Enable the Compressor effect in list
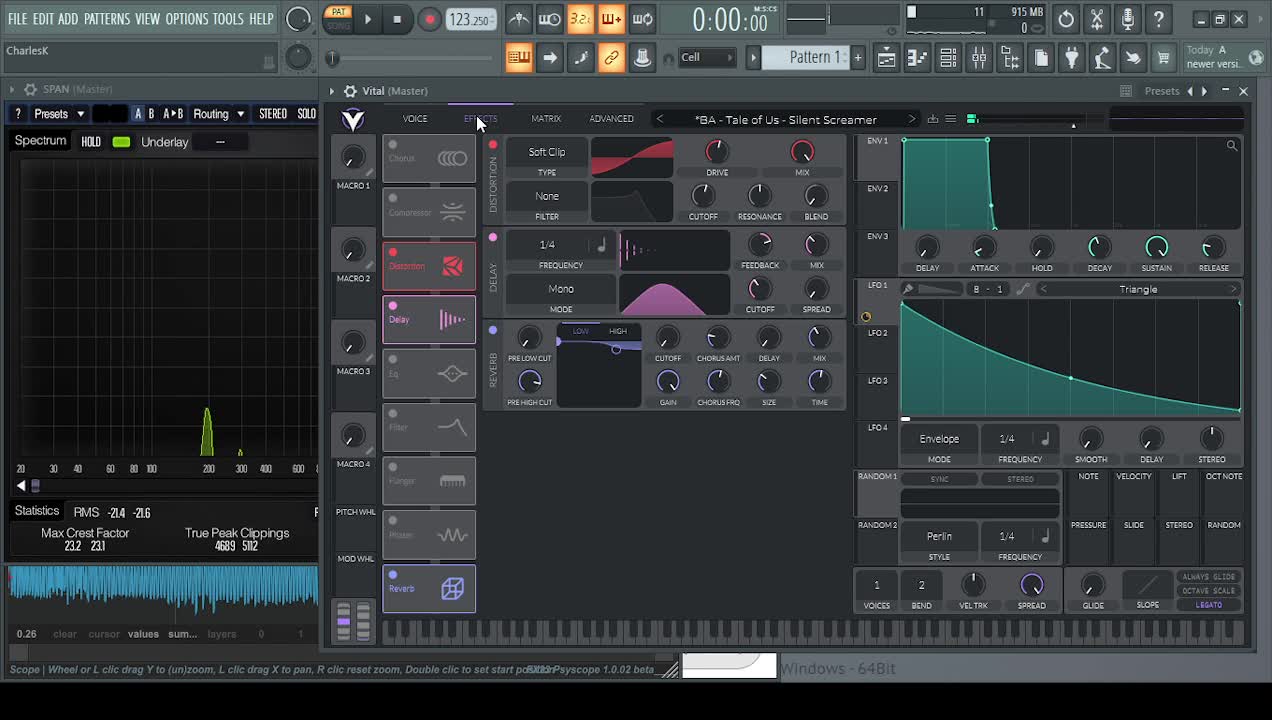 pyautogui.click(x=393, y=198)
